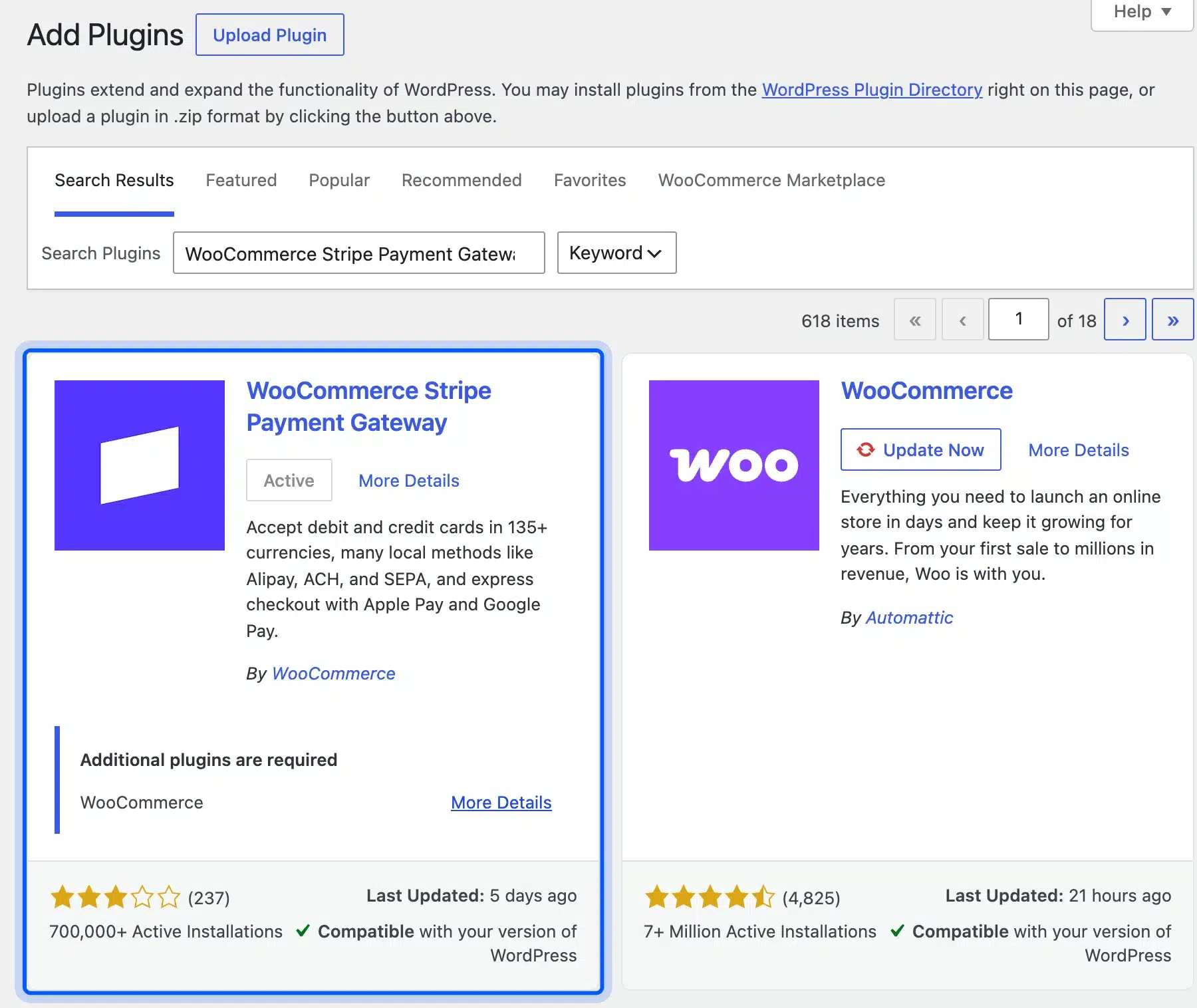Image resolution: width=1197 pixels, height=1008 pixels.
Task: Click the disabled first page arrow
Action: point(915,320)
